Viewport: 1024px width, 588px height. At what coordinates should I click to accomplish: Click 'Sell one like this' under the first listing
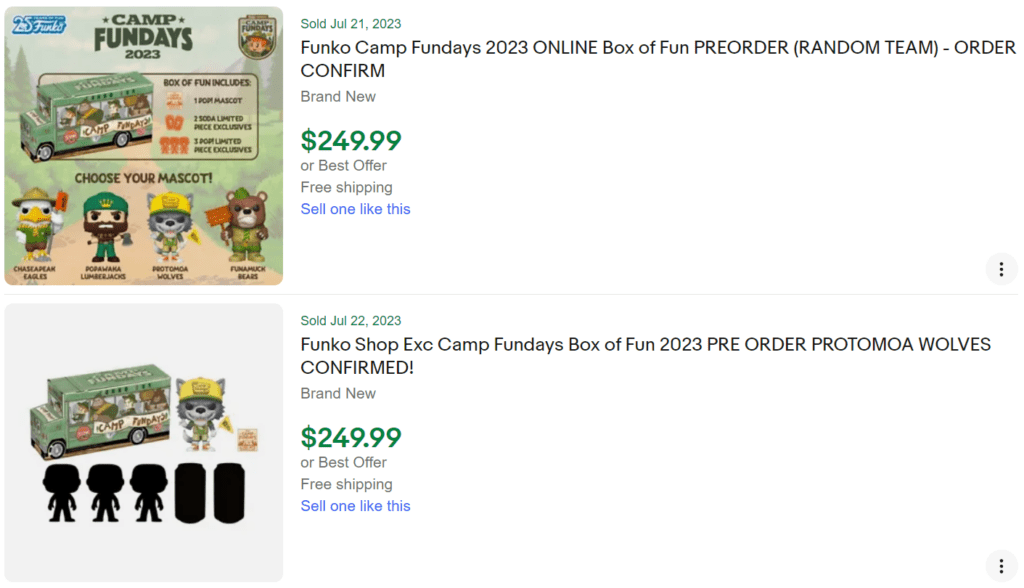click(x=355, y=208)
